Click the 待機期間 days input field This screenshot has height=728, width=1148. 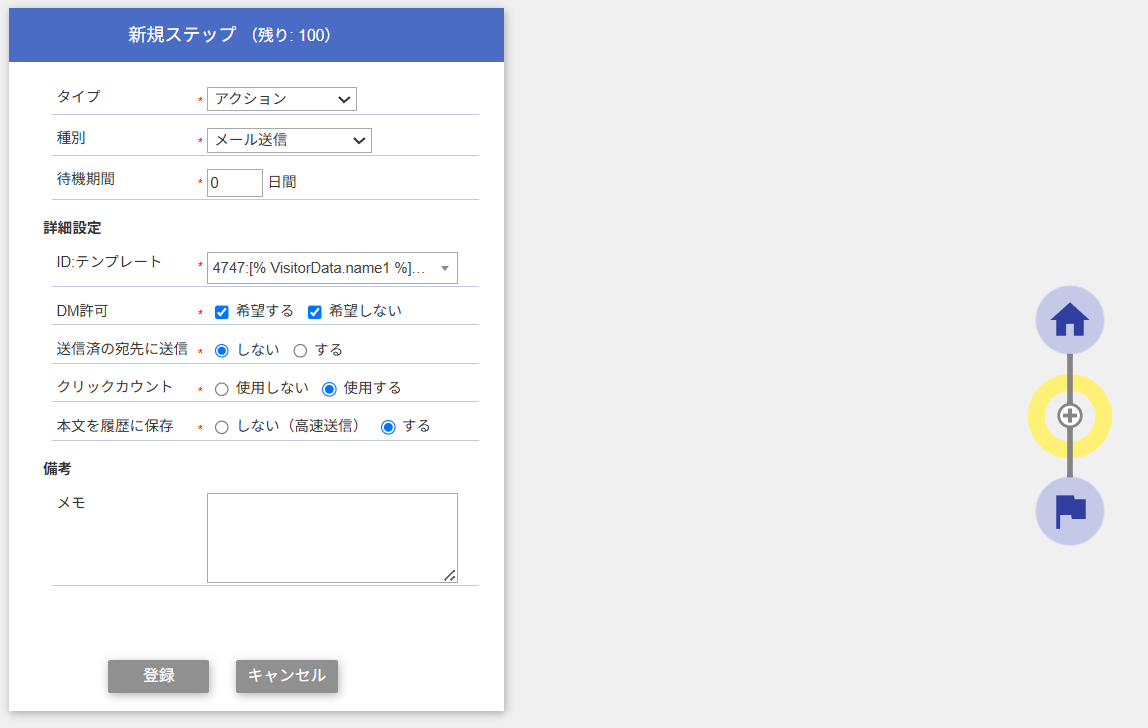(x=234, y=182)
